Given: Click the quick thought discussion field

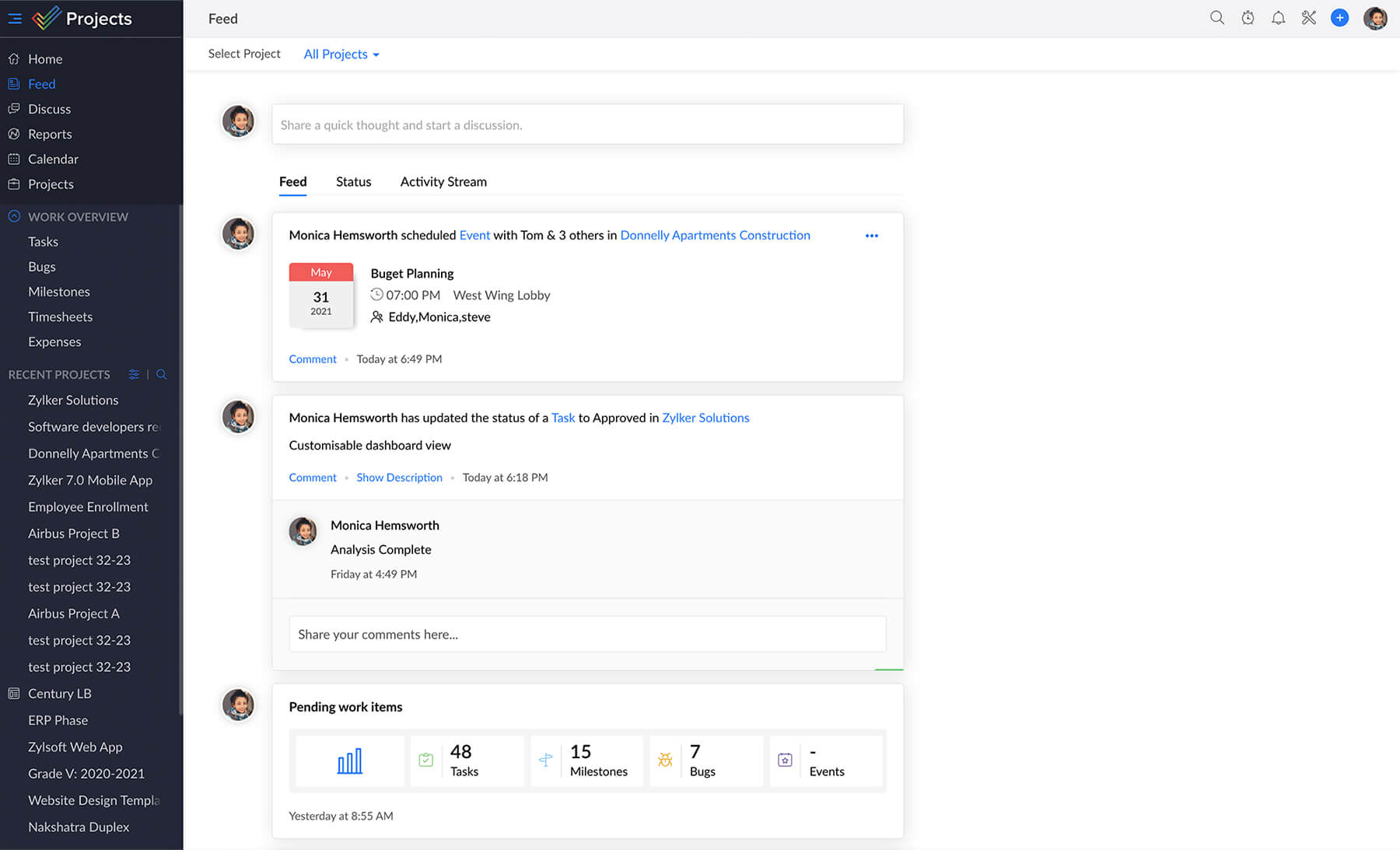Looking at the screenshot, I should pyautogui.click(x=587, y=124).
